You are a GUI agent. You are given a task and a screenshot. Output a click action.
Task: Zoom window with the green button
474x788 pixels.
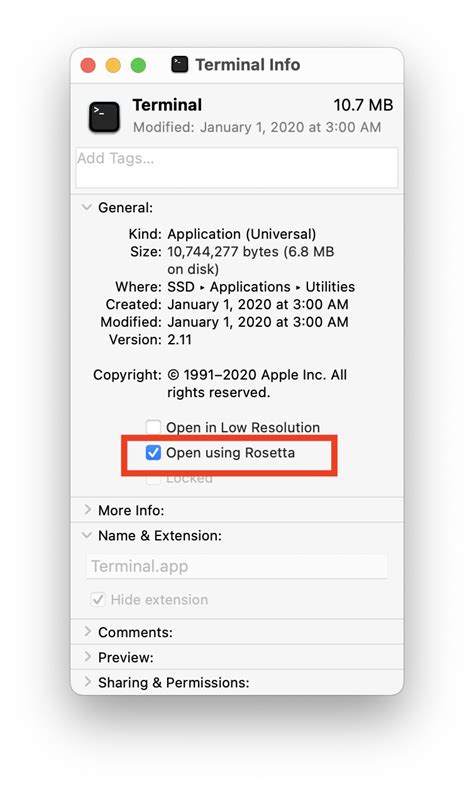coord(138,65)
